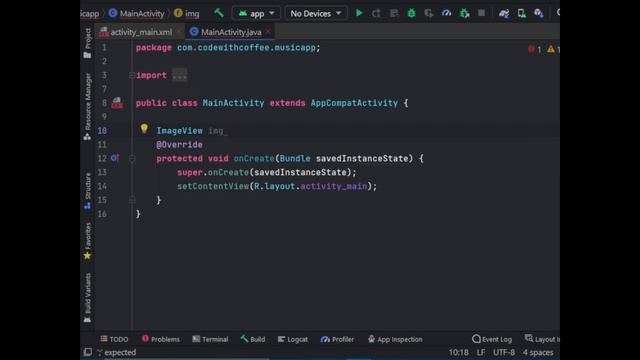Viewport: 640px width, 360px height.
Task: Collapse the onCreate method fold marker
Action: point(131,158)
